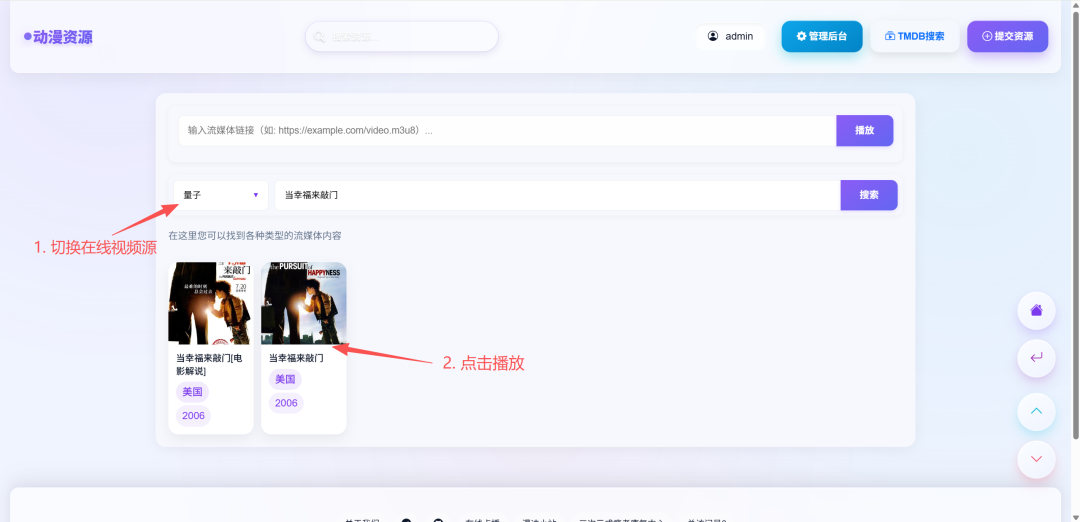Viewport: 1080px width, 522px height.
Task: Open the 量子 video source dropdown
Action: point(221,196)
